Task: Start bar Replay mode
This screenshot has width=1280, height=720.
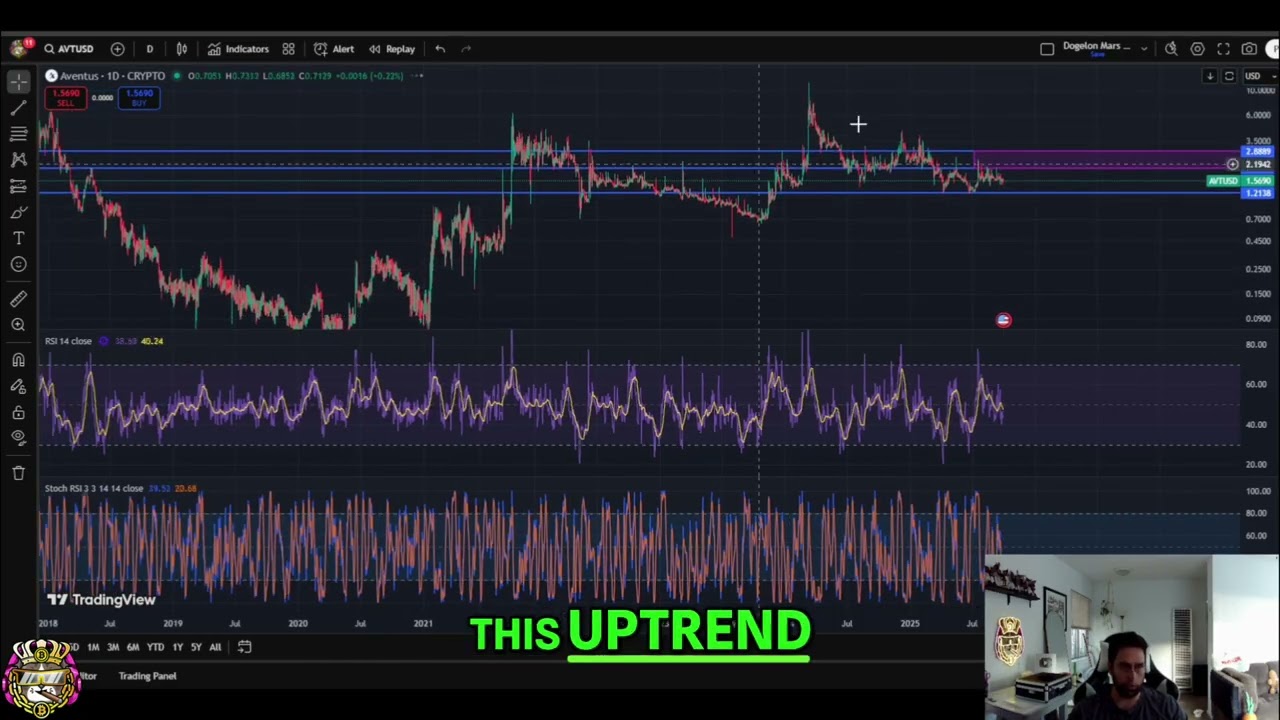Action: (x=392, y=49)
